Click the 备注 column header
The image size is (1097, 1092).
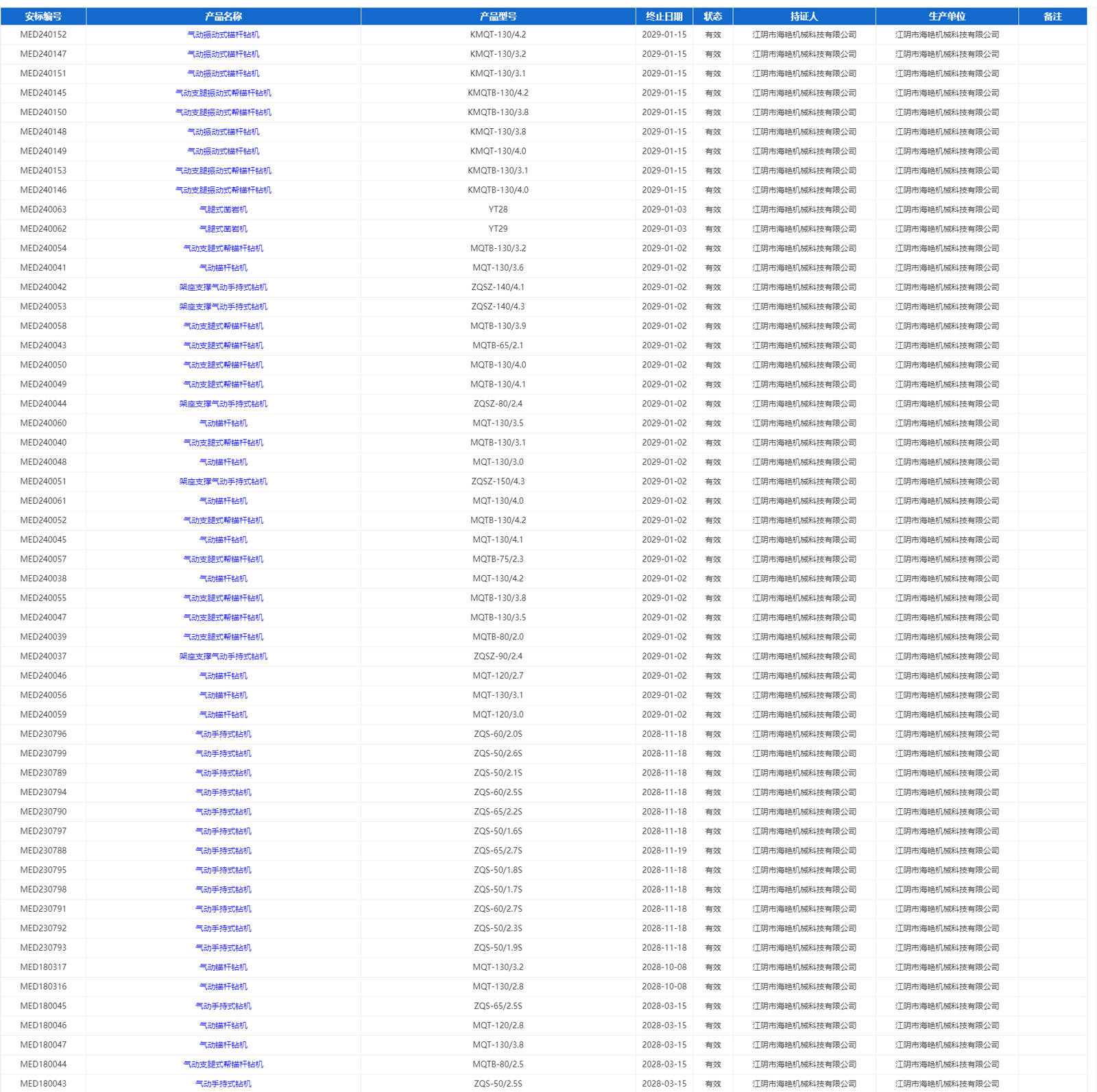[1052, 16]
